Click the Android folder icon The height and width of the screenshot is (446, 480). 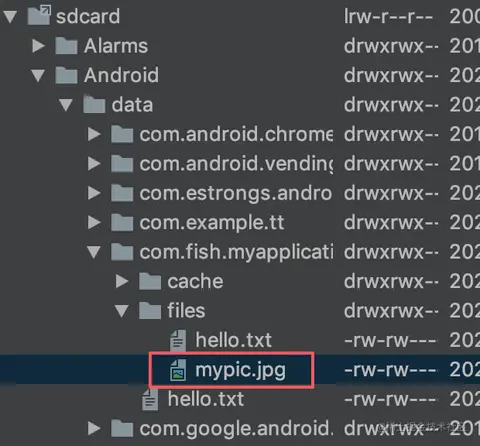tap(66, 75)
